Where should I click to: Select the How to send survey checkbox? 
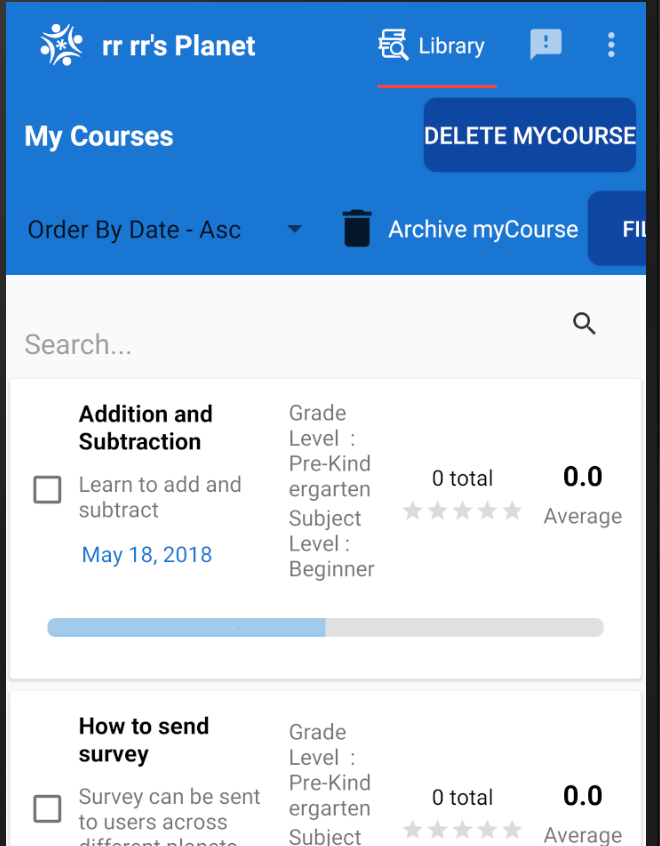pos(47,808)
